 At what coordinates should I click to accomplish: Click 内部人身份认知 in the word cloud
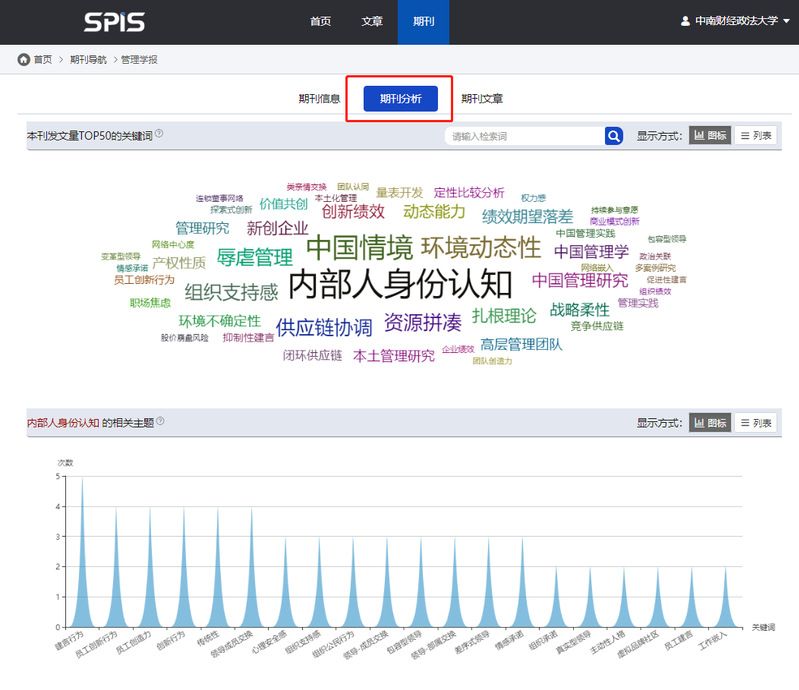(x=400, y=284)
